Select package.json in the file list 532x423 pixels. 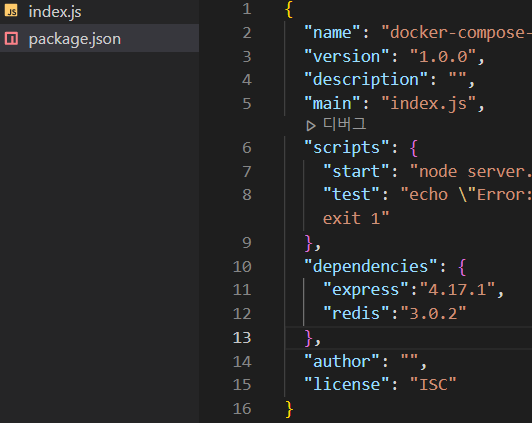pos(99,38)
